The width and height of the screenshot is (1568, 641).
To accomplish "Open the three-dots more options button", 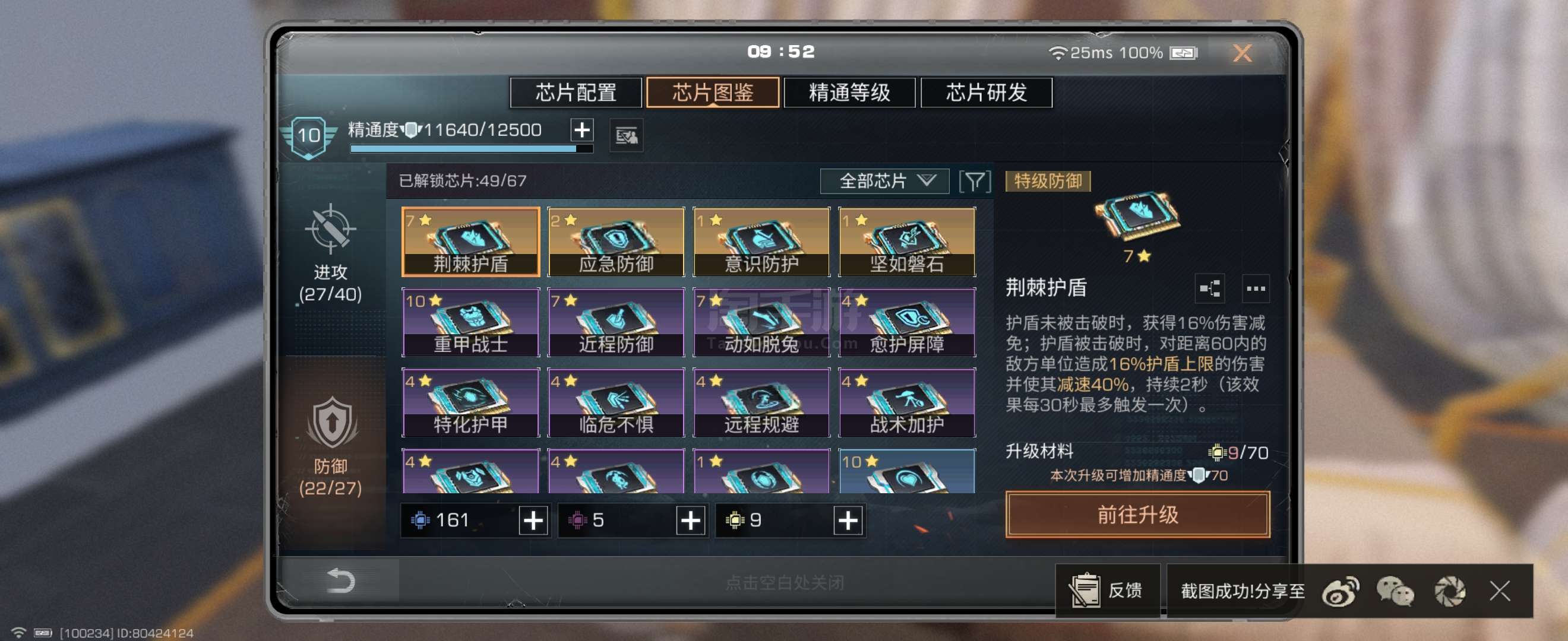I will 1255,288.
